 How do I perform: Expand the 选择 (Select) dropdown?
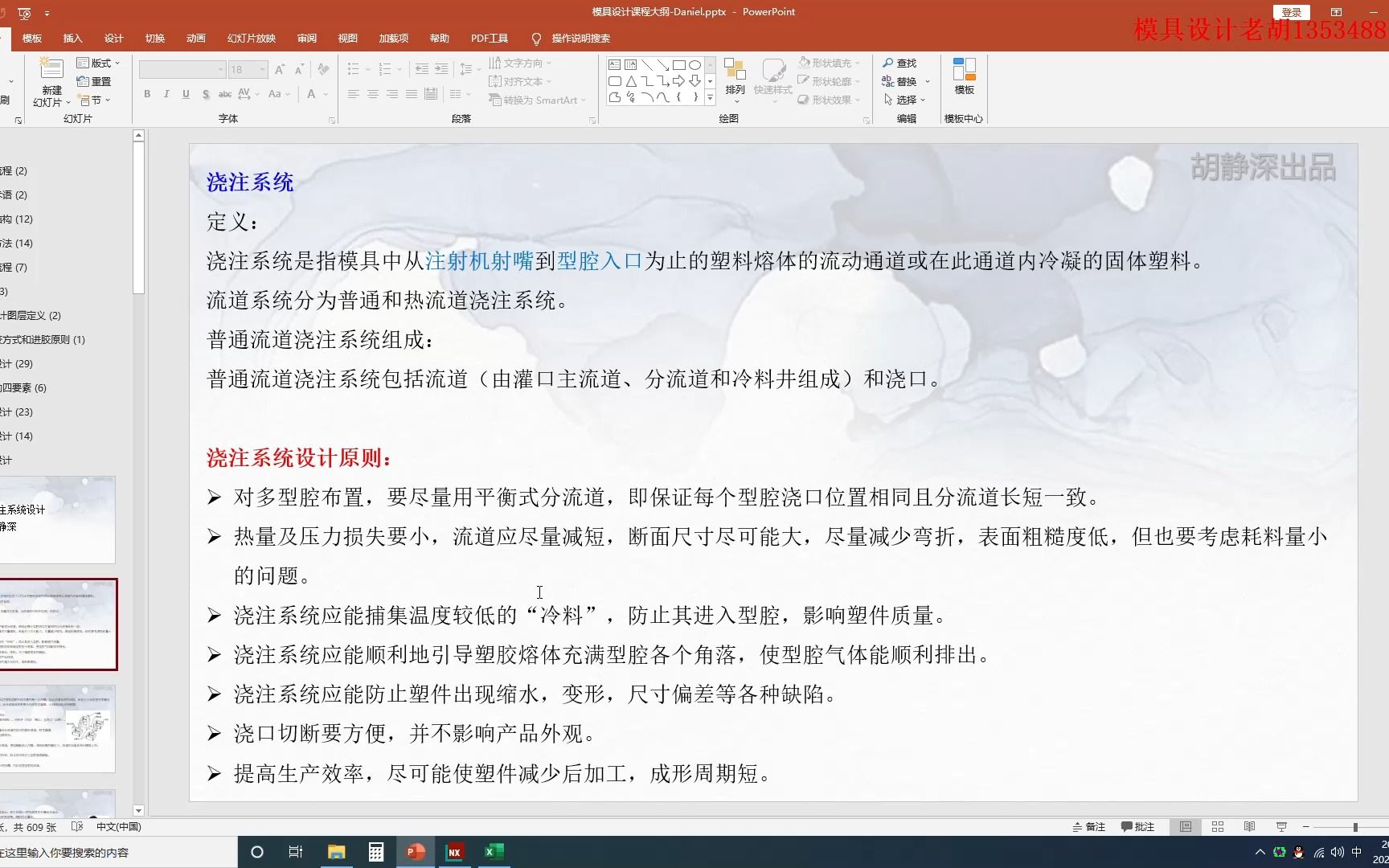point(906,100)
